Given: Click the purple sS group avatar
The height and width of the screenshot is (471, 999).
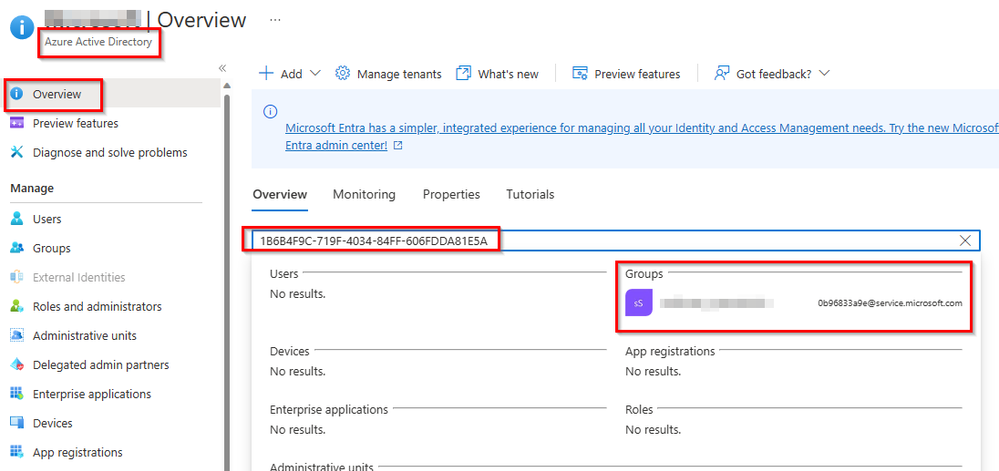Looking at the screenshot, I should [x=638, y=303].
